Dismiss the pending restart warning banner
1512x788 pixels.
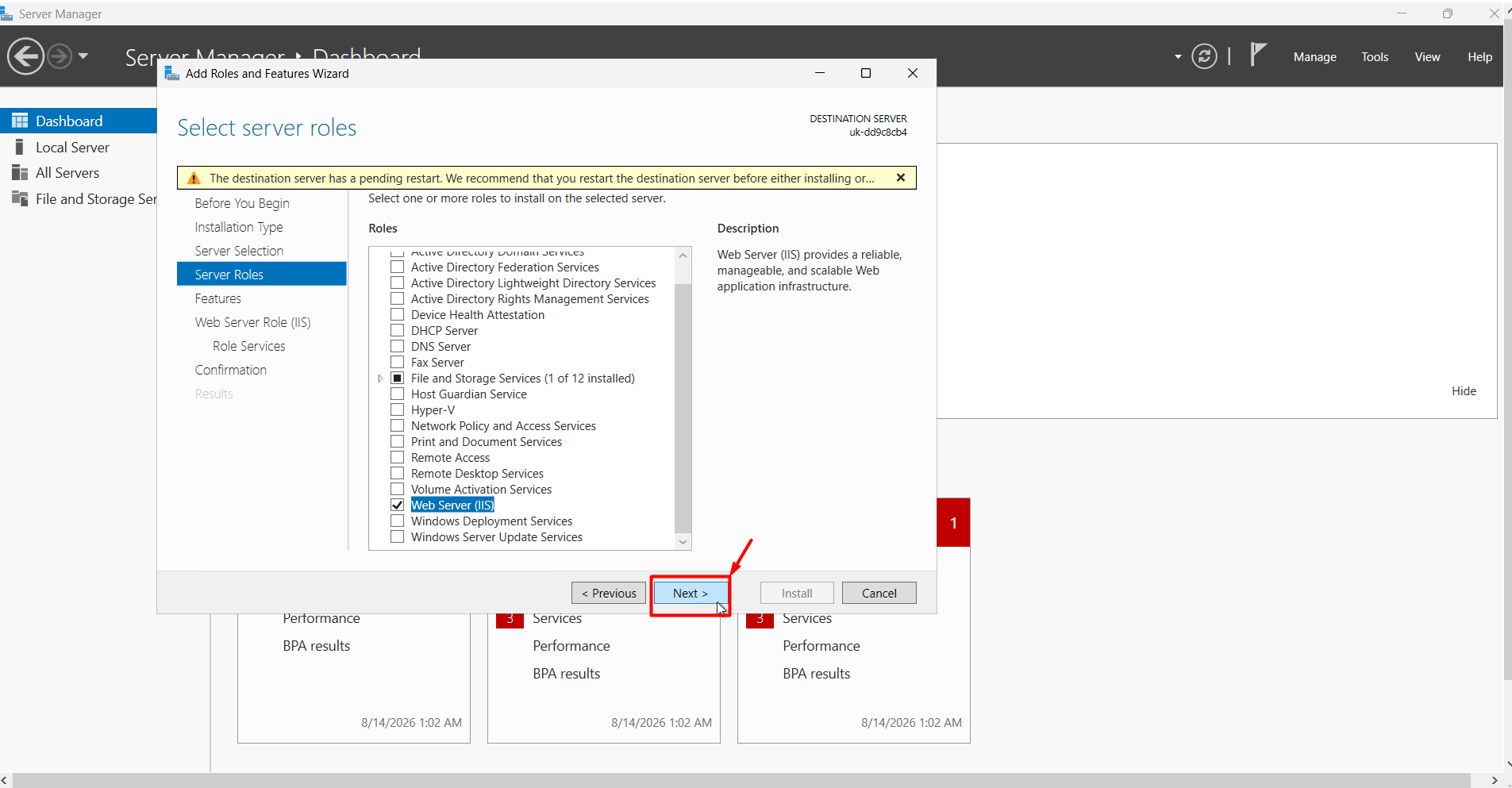point(901,178)
